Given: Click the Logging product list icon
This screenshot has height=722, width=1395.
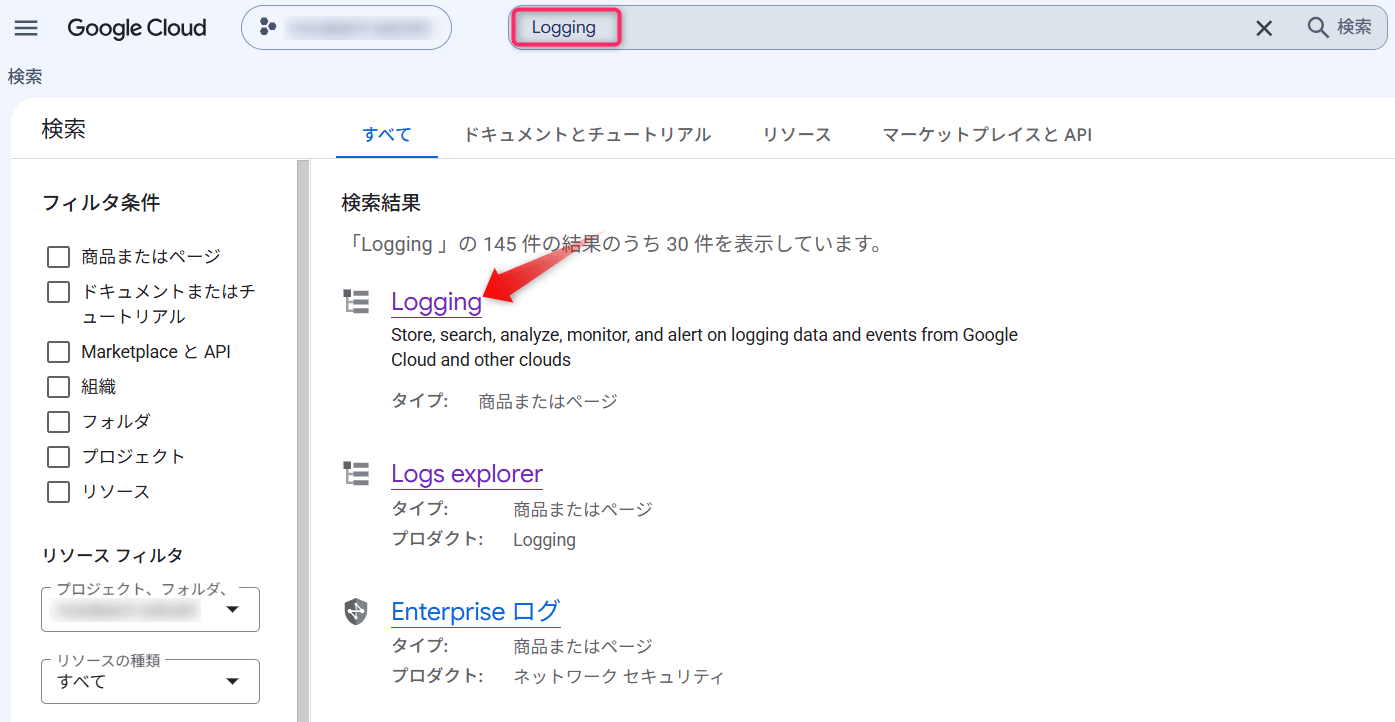Looking at the screenshot, I should tap(356, 301).
